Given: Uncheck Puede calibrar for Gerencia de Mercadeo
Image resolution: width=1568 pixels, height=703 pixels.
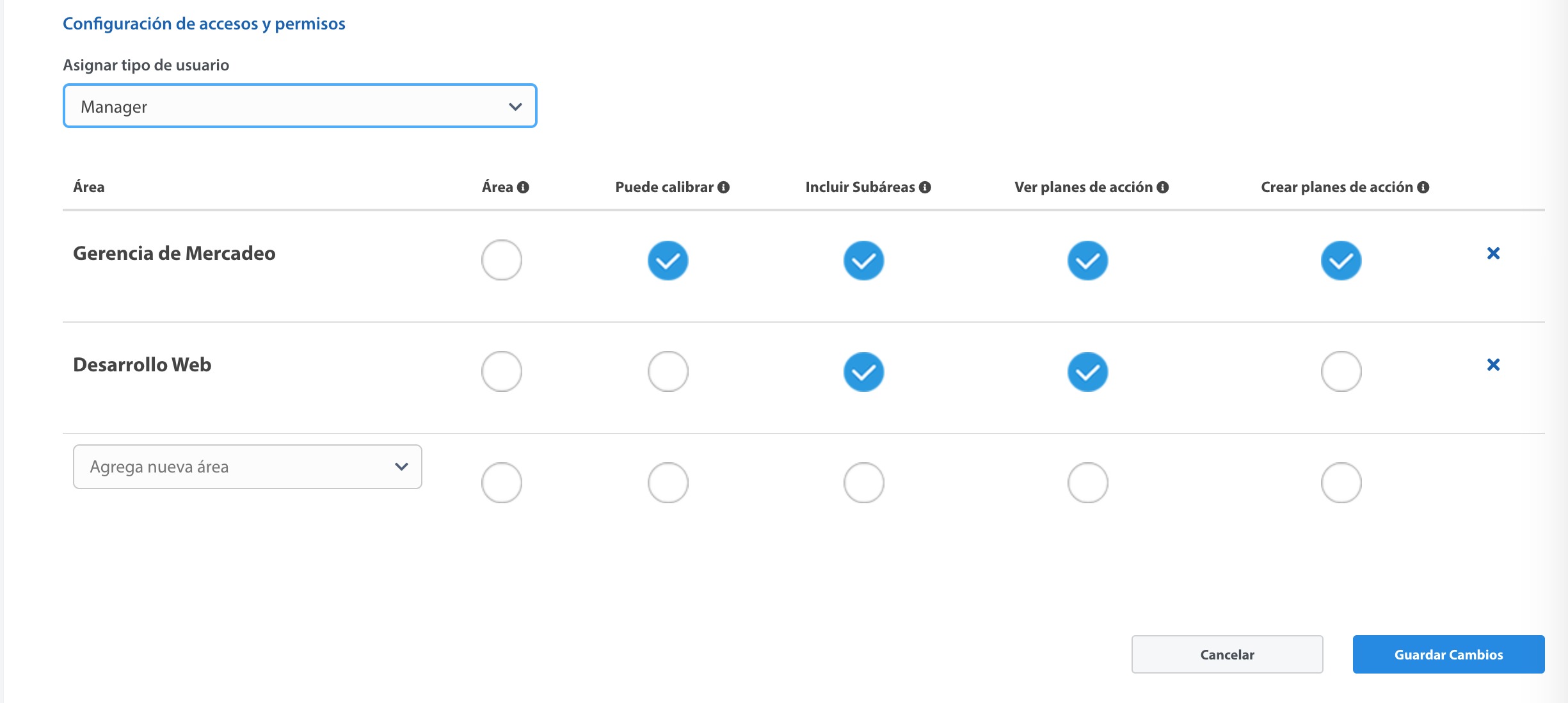Looking at the screenshot, I should click(668, 261).
